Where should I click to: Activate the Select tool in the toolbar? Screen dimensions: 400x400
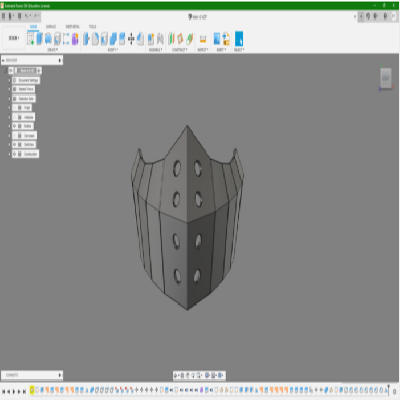point(239,39)
